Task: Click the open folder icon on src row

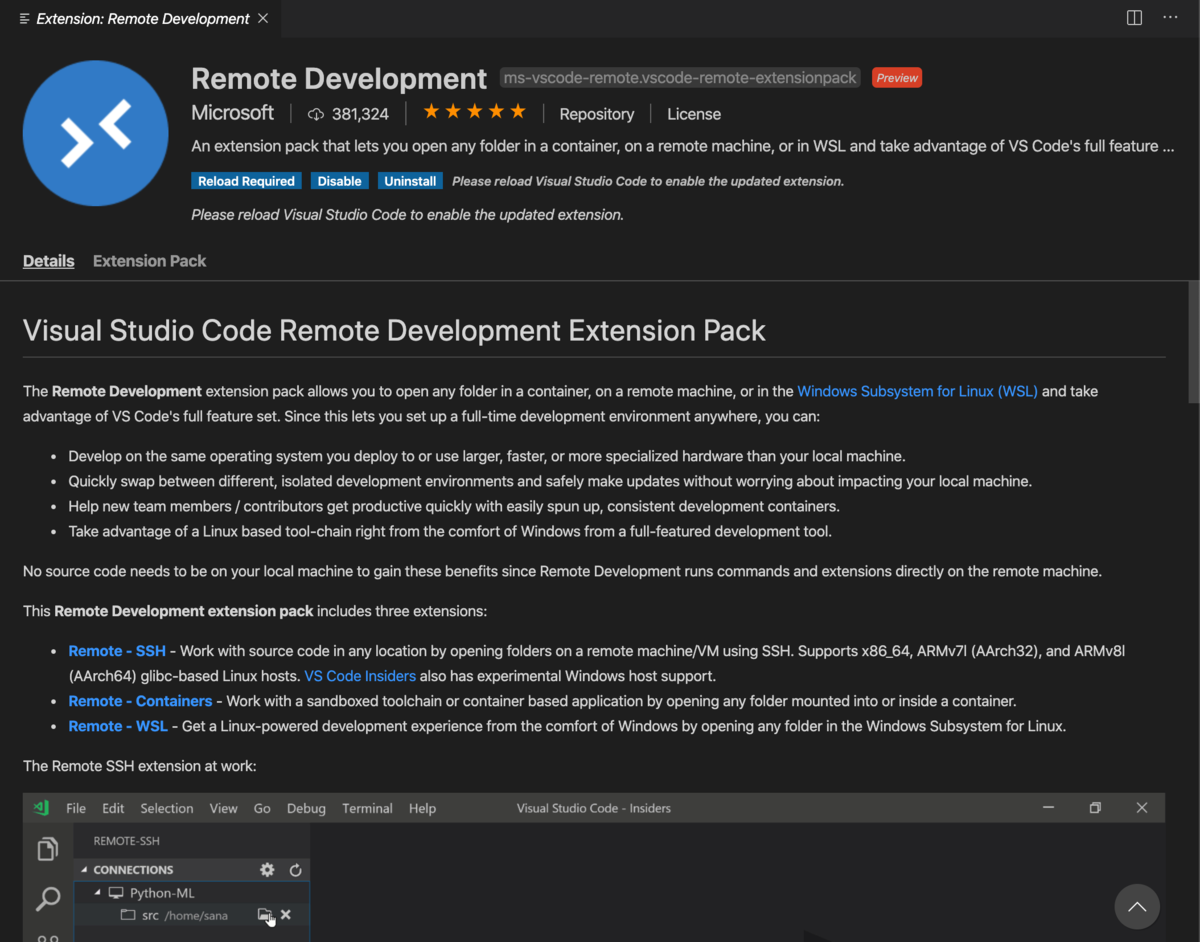Action: pyautogui.click(x=264, y=915)
